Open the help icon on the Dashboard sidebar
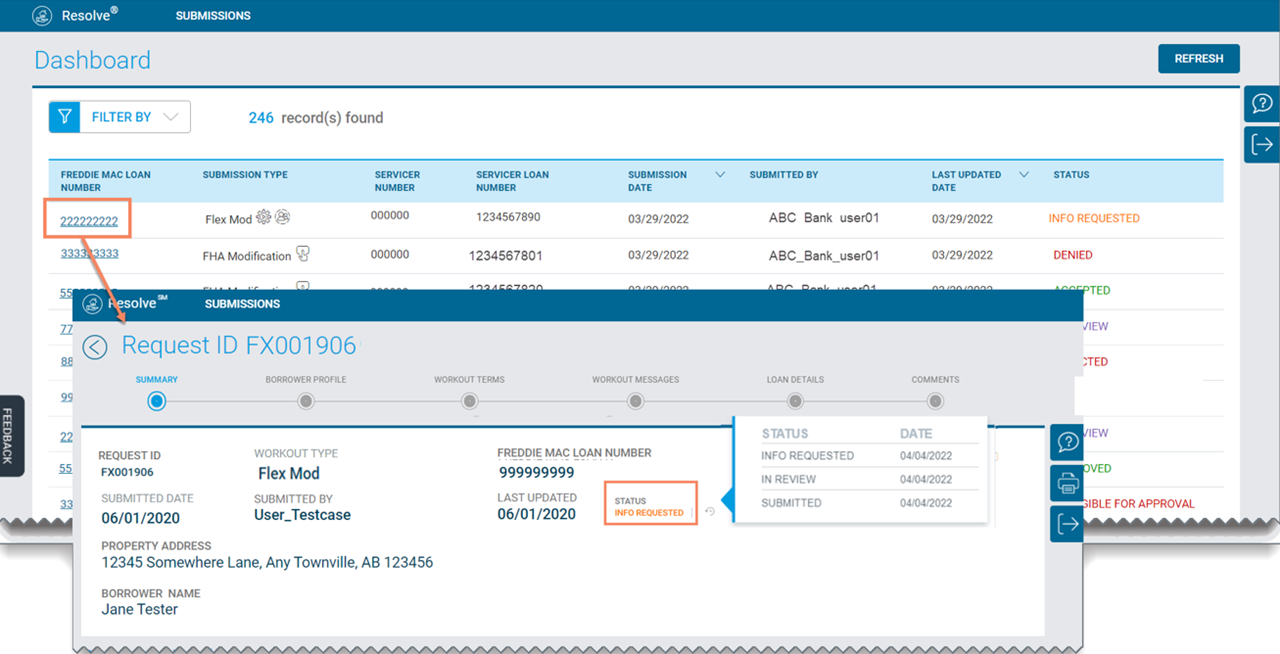The height and width of the screenshot is (654, 1280). tap(1262, 104)
